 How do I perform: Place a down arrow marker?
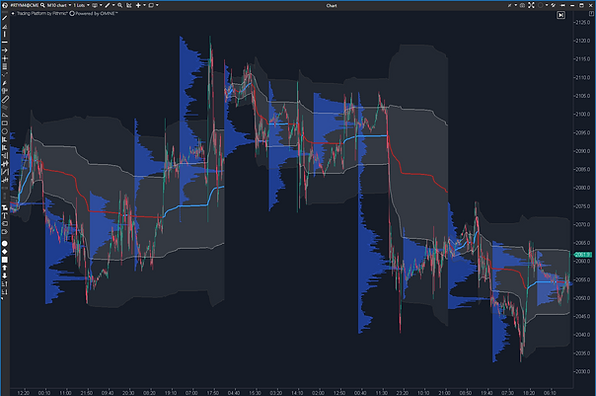5,276
